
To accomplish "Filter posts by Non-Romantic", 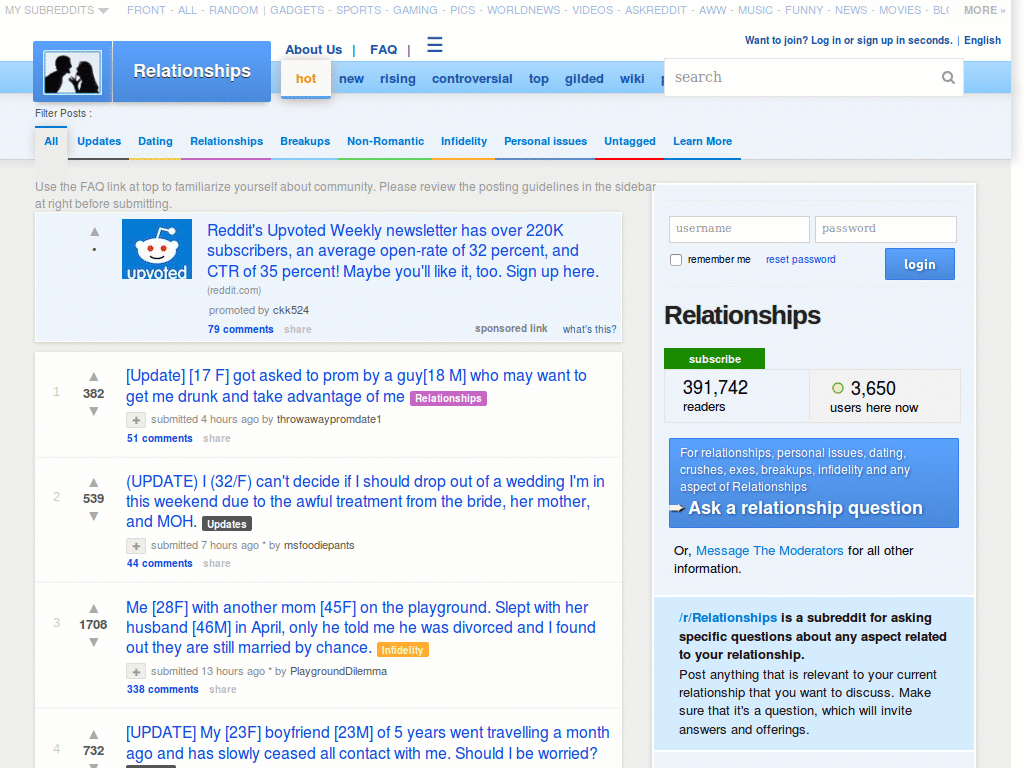I will (385, 142).
